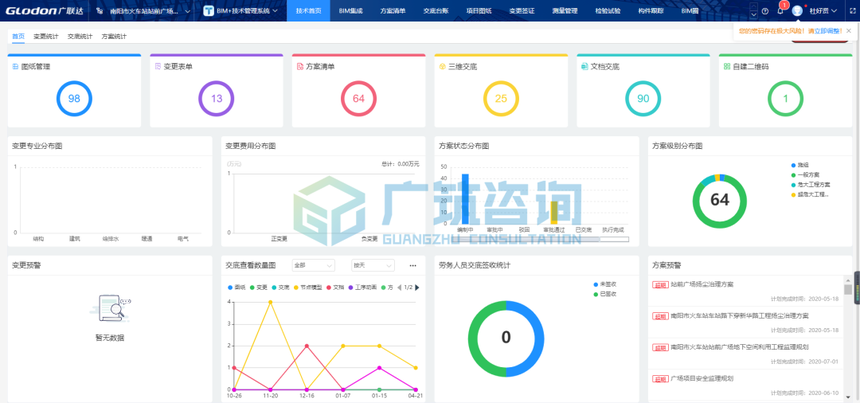Click the yellow peak point at 11-20

tap(270, 302)
